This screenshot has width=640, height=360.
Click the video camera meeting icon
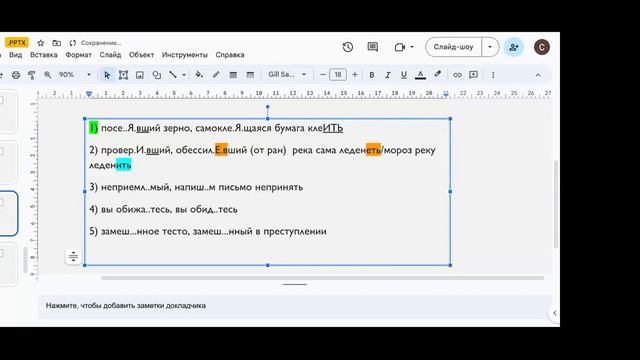coord(400,47)
